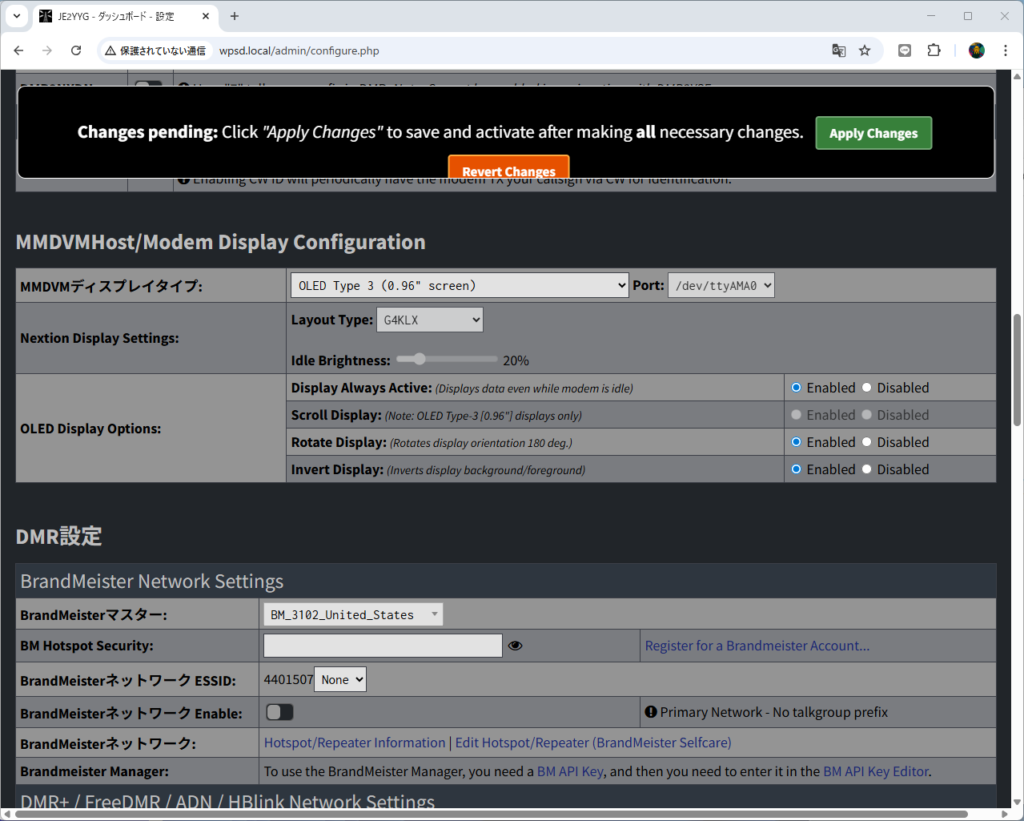Open the MMDVM display type dropdown
Image resolution: width=1024 pixels, height=821 pixels.
(x=459, y=286)
